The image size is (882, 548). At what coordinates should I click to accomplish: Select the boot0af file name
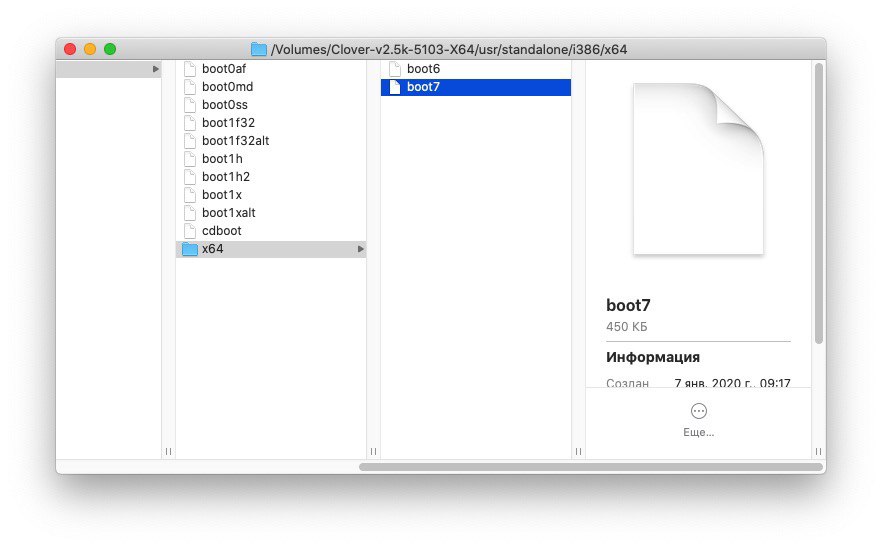click(224, 69)
